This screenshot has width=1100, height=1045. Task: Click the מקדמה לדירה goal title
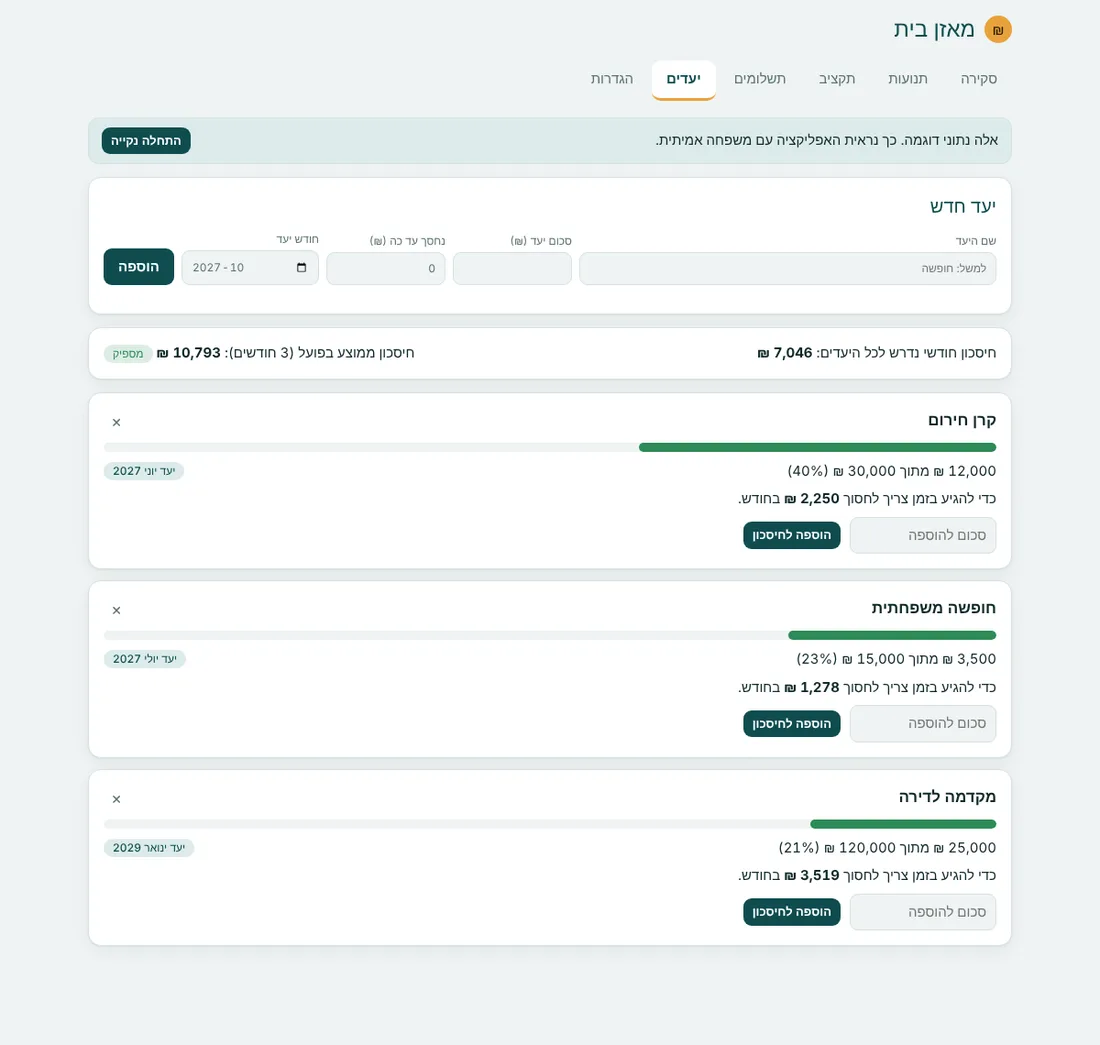(947, 797)
